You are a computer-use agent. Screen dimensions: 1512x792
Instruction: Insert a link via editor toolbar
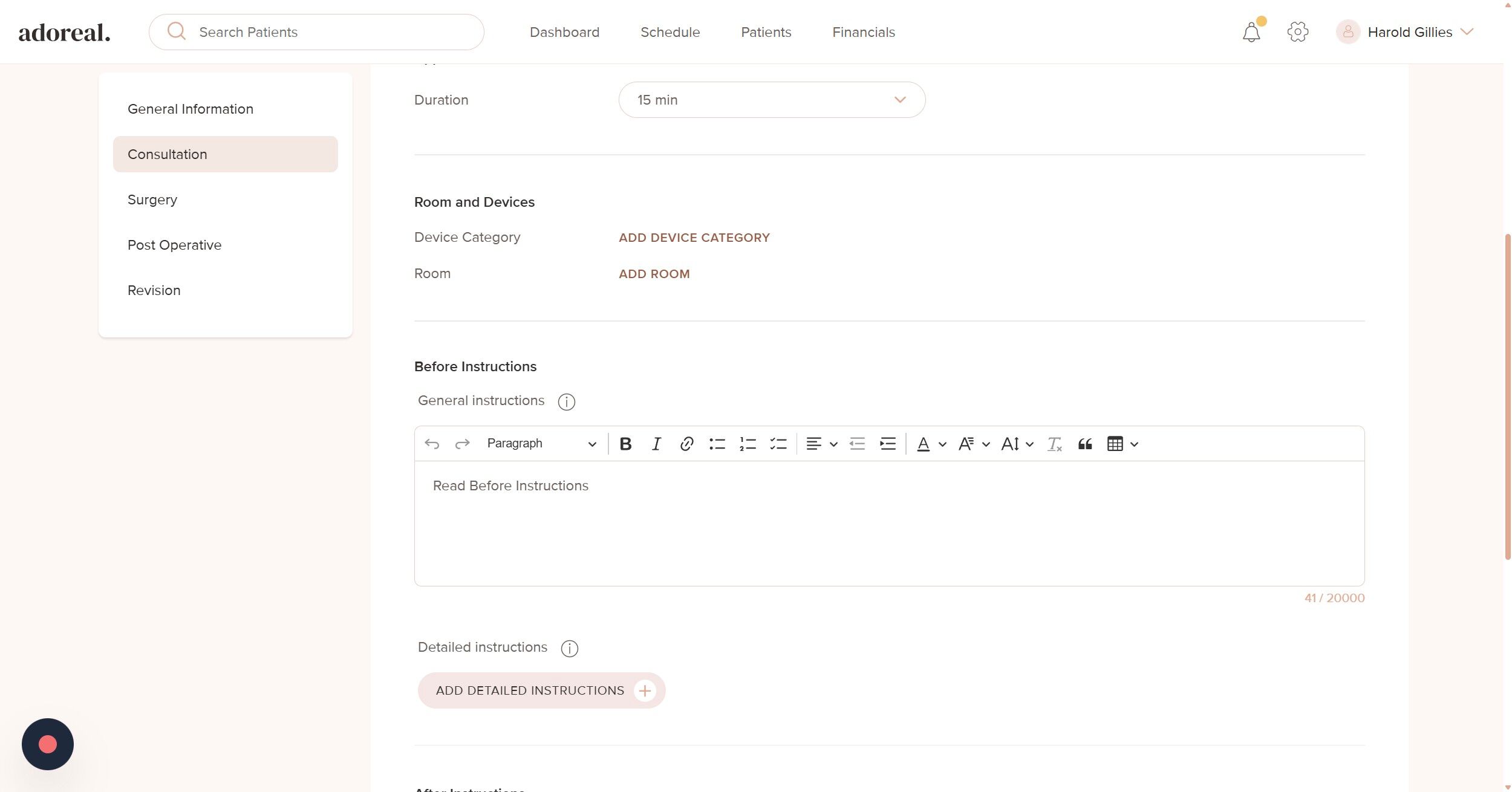pos(686,444)
